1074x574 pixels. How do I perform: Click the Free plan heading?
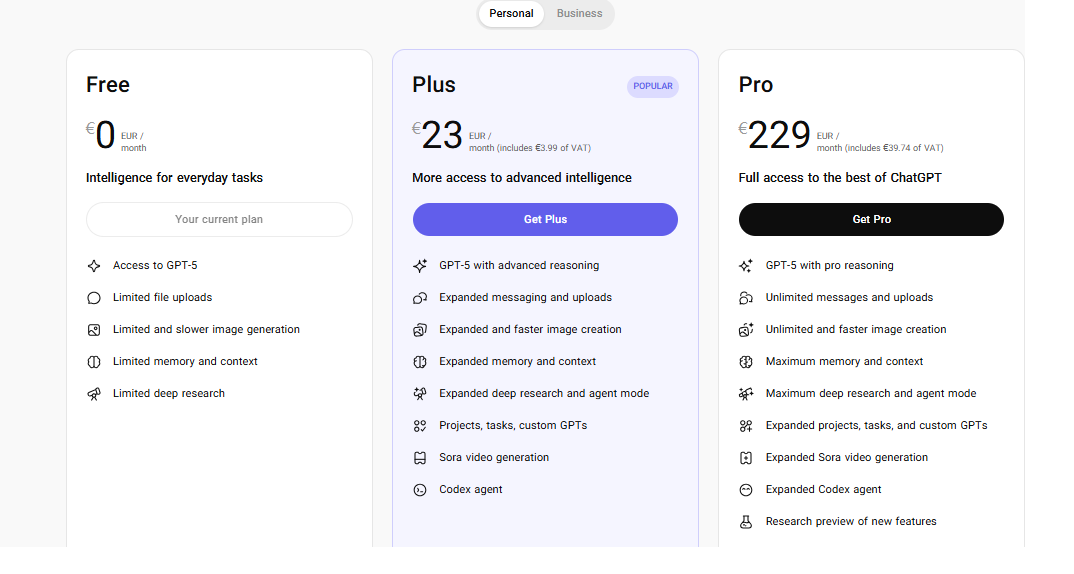coord(108,85)
